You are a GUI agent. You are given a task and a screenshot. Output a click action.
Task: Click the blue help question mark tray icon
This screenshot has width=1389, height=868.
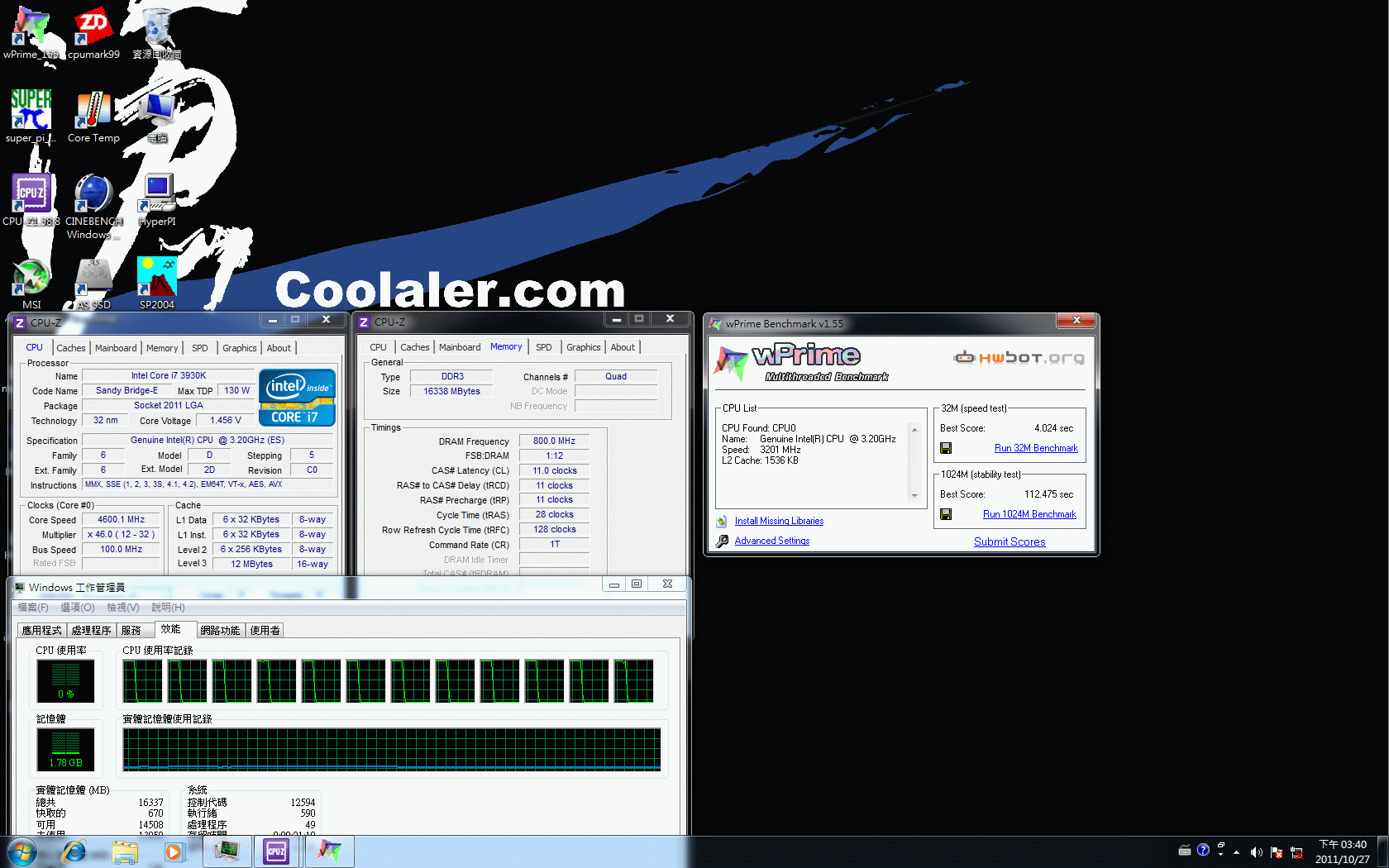point(1203,850)
